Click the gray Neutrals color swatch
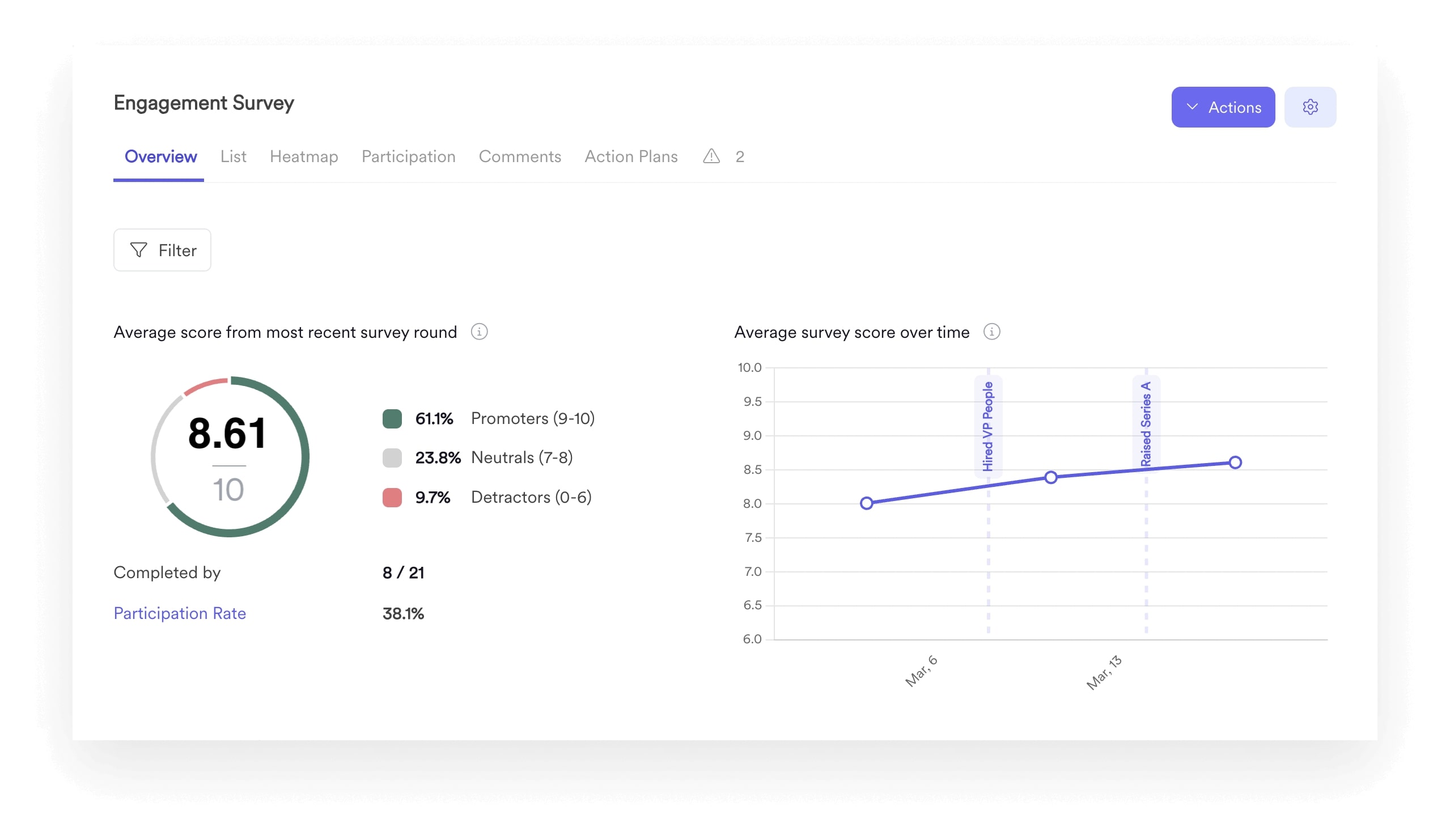The image size is (1450, 840). coord(392,458)
